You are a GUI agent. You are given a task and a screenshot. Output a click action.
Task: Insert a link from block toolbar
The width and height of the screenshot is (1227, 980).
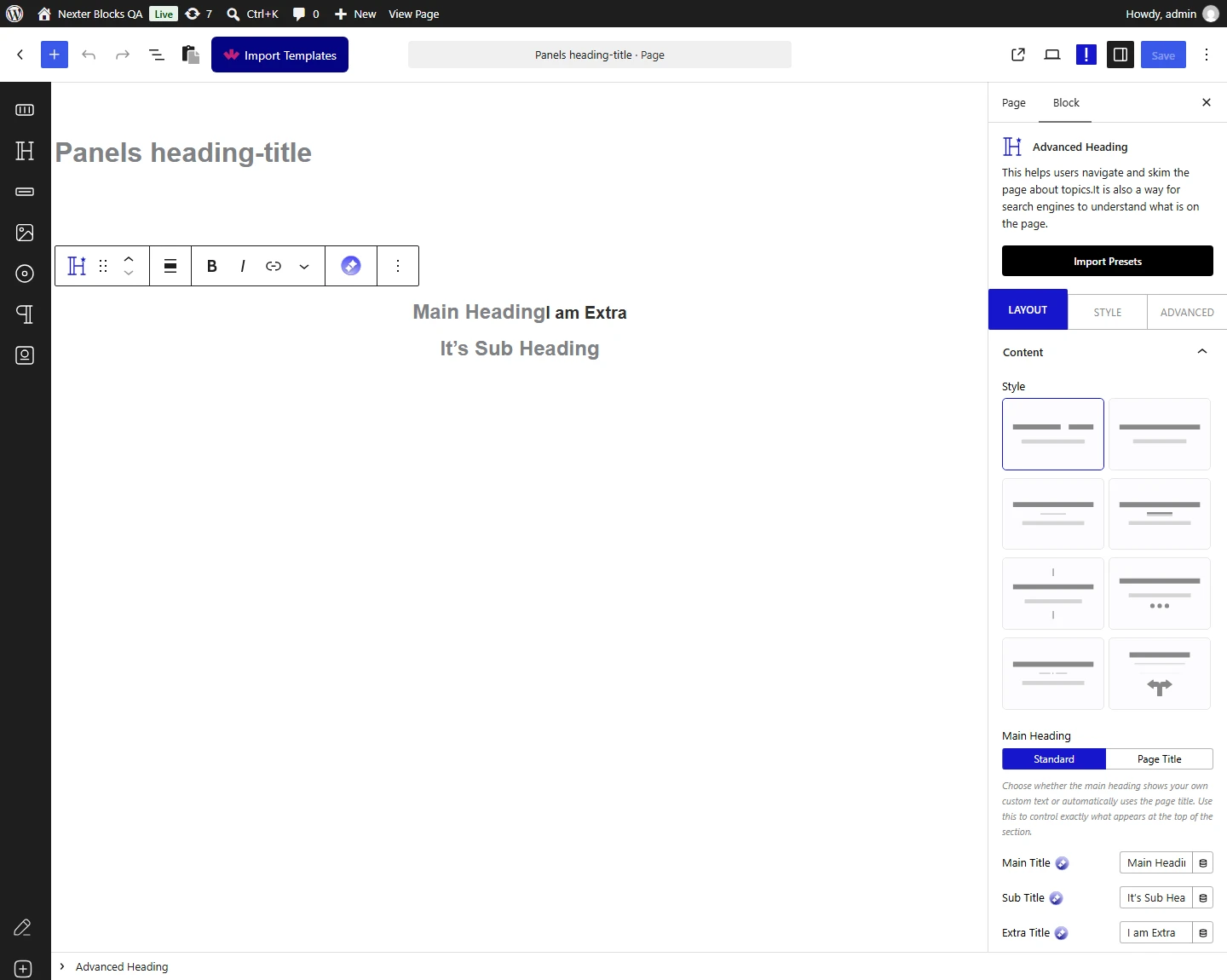tap(274, 266)
